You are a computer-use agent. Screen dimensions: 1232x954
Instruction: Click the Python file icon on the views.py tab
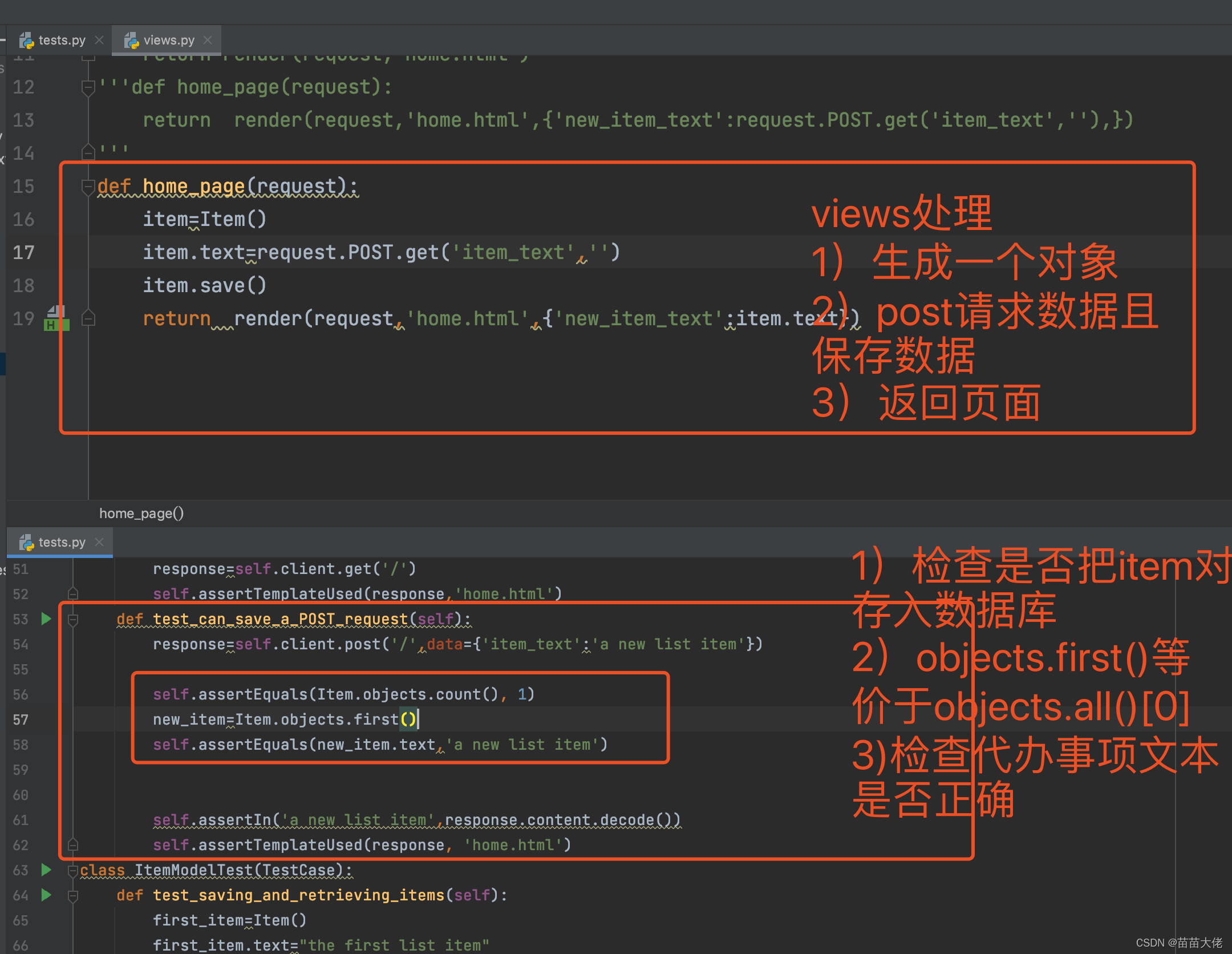coord(132,41)
